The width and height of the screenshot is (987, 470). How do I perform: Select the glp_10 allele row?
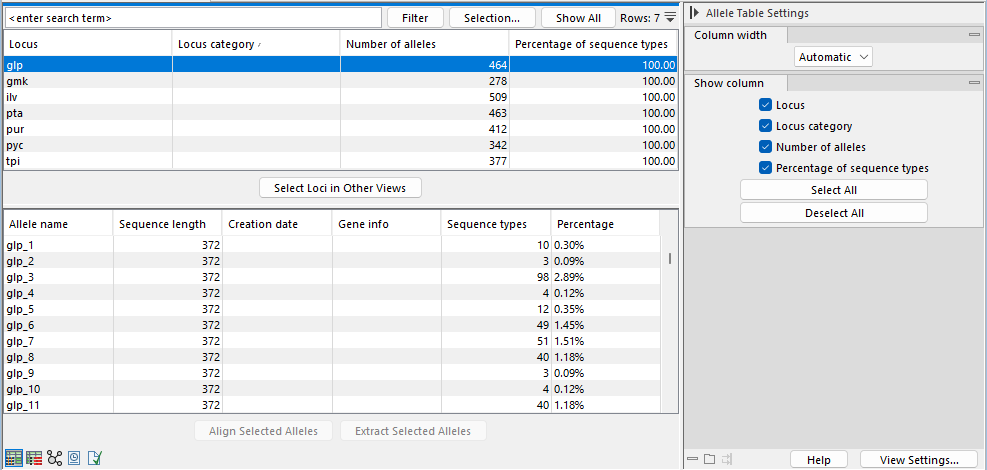point(332,389)
